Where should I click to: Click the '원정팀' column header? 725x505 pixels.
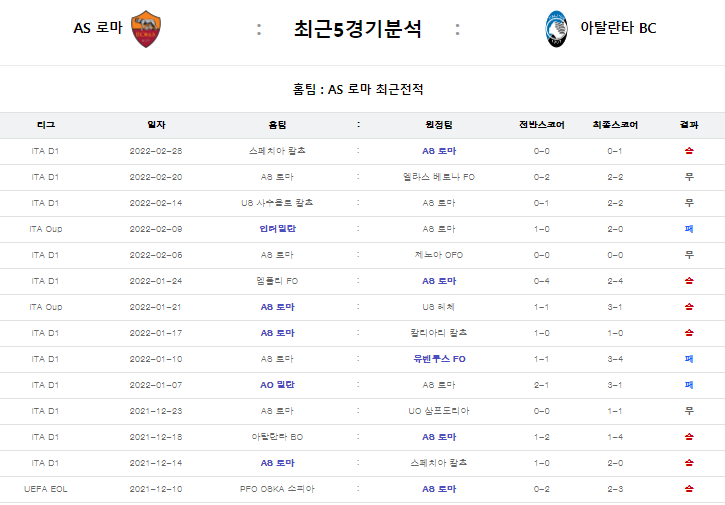pos(439,125)
